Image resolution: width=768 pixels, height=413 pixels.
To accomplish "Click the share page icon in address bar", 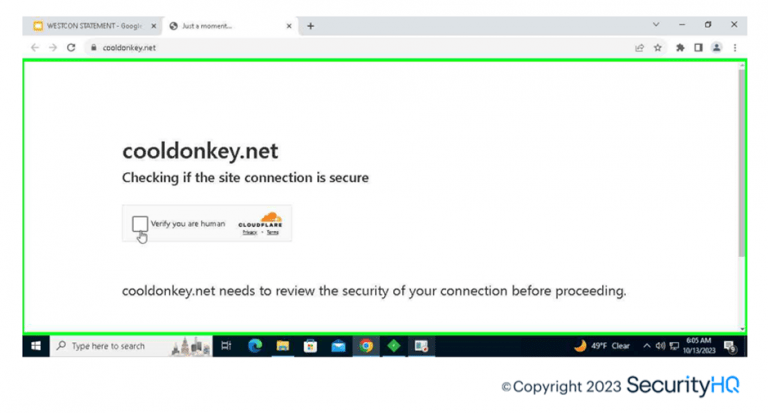I will 639,47.
